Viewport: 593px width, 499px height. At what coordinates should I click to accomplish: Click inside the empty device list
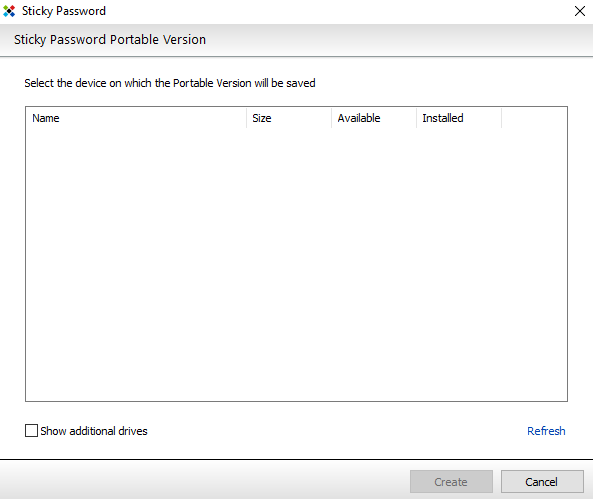[296, 264]
